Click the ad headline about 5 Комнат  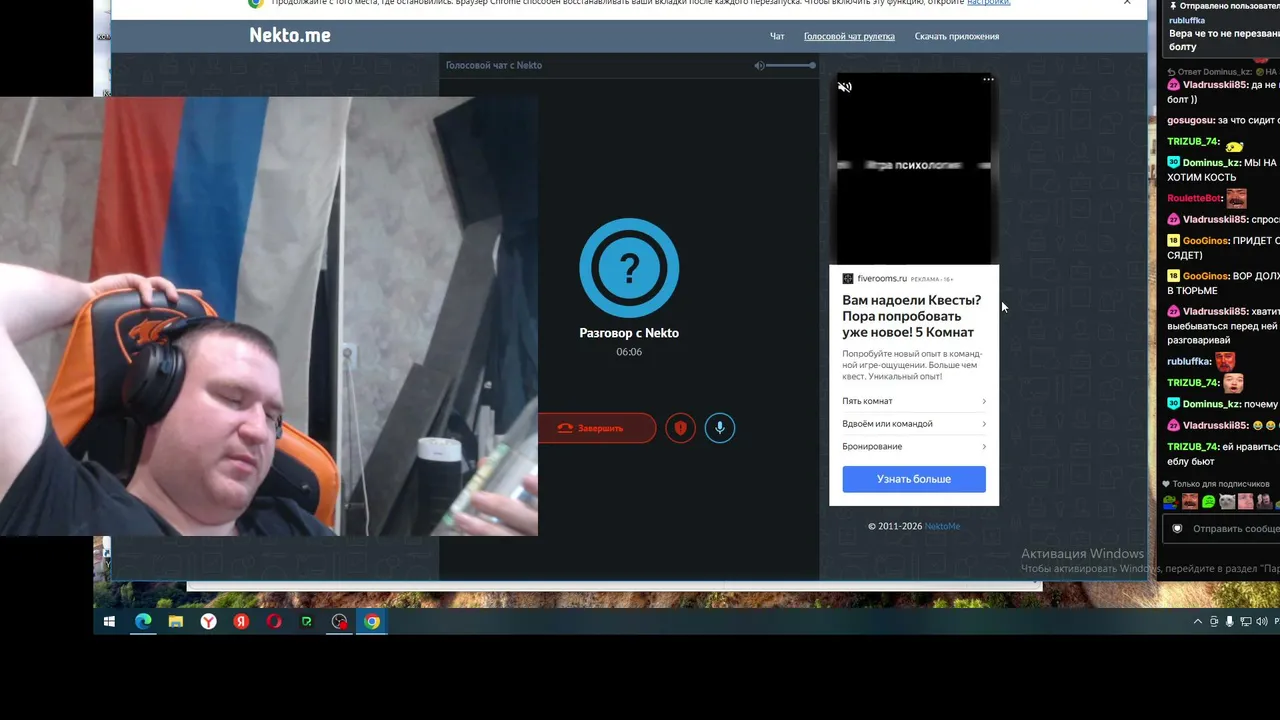click(x=912, y=316)
